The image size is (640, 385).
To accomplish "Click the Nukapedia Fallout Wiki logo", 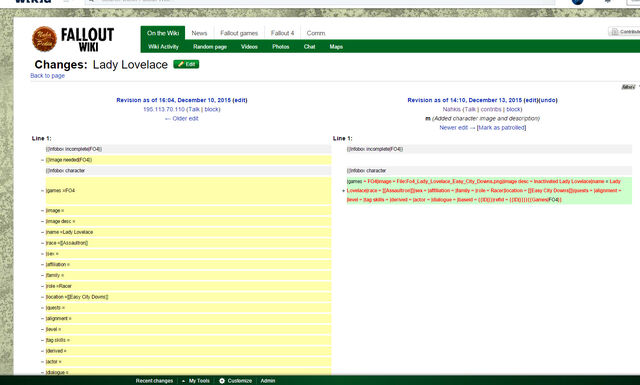I will click(x=73, y=40).
